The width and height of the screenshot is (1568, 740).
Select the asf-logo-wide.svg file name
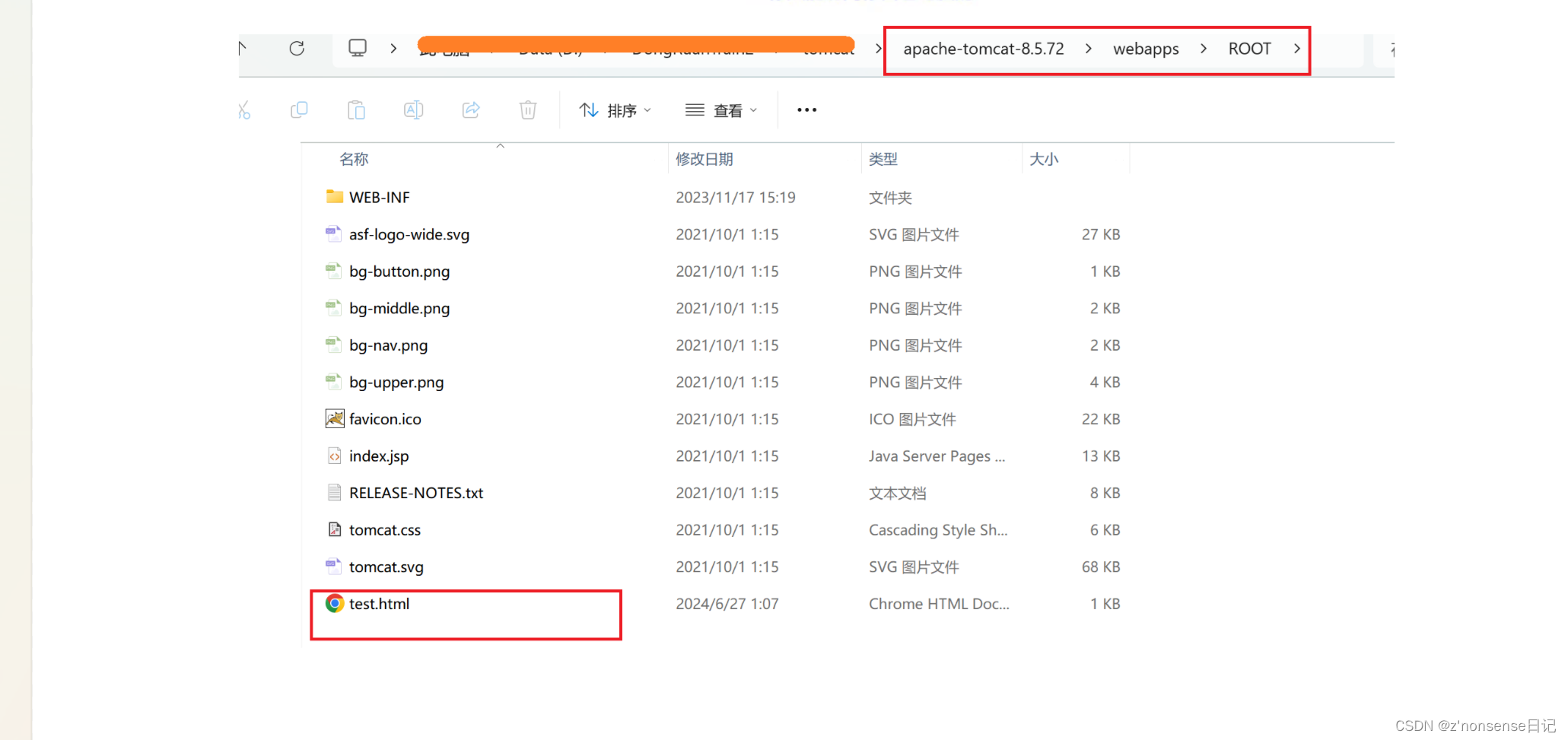[409, 234]
